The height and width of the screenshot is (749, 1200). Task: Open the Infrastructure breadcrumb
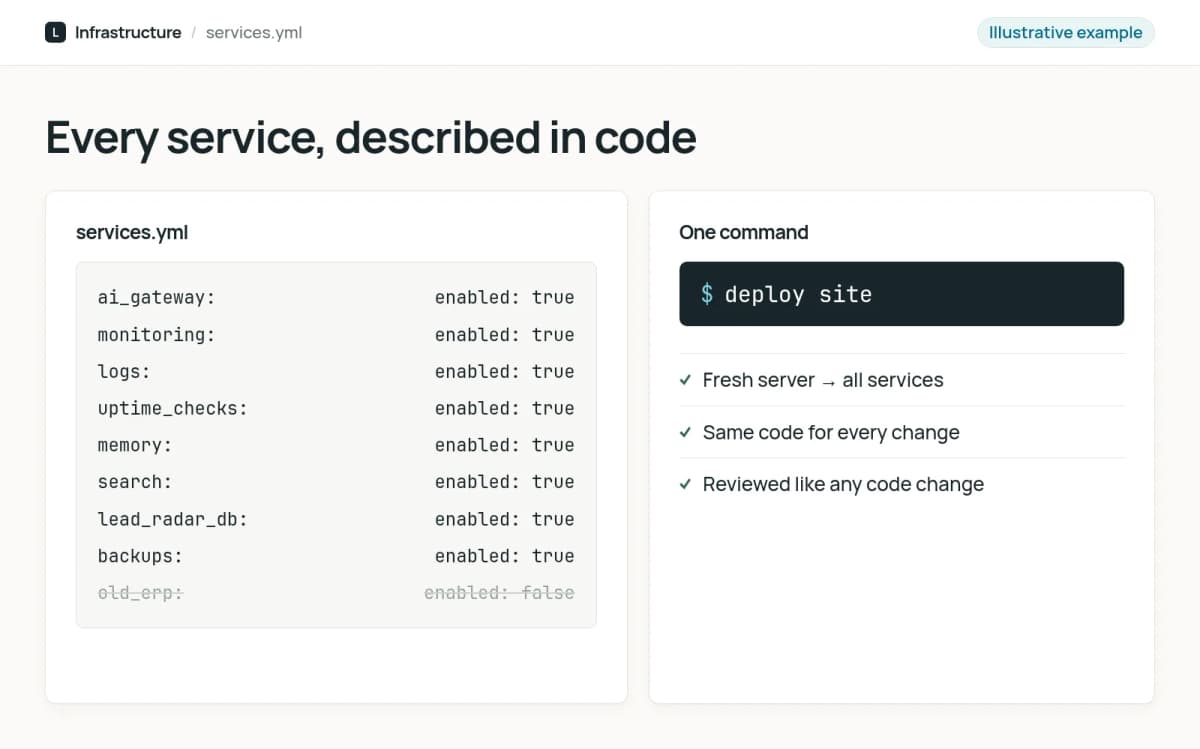[128, 32]
